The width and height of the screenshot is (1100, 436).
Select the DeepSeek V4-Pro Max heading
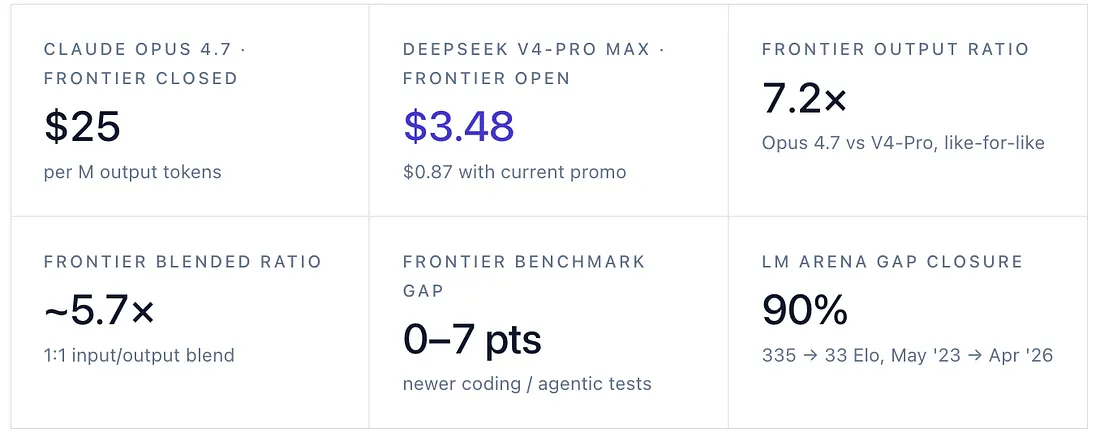tap(534, 64)
